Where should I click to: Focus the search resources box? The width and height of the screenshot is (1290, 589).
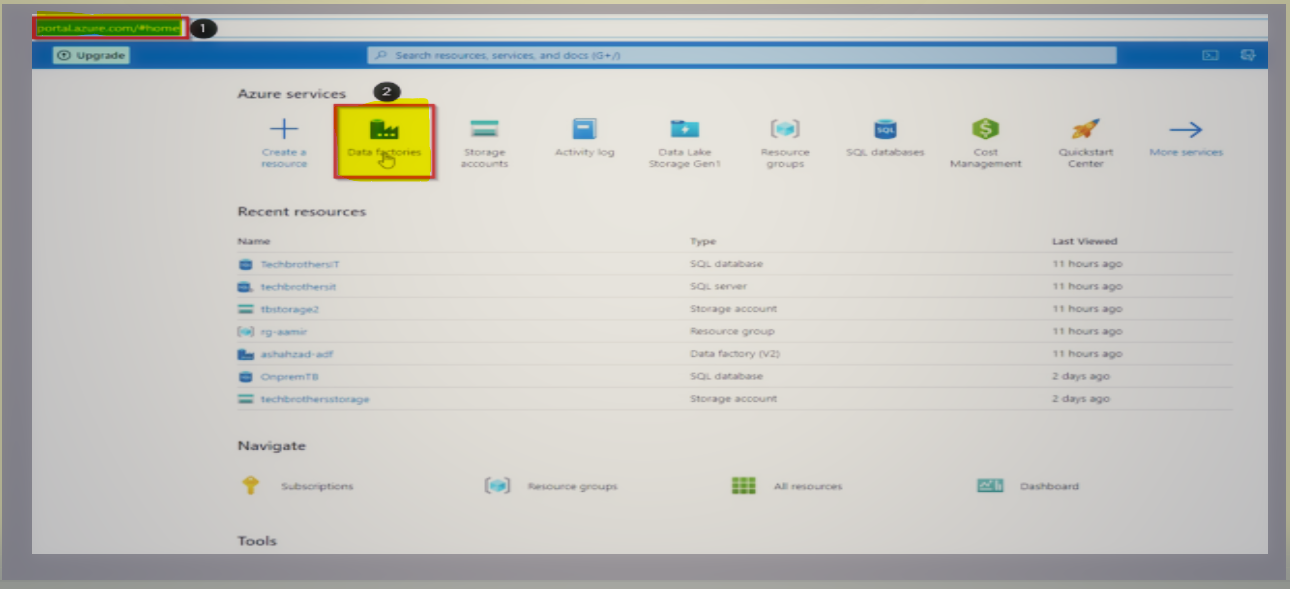741,55
